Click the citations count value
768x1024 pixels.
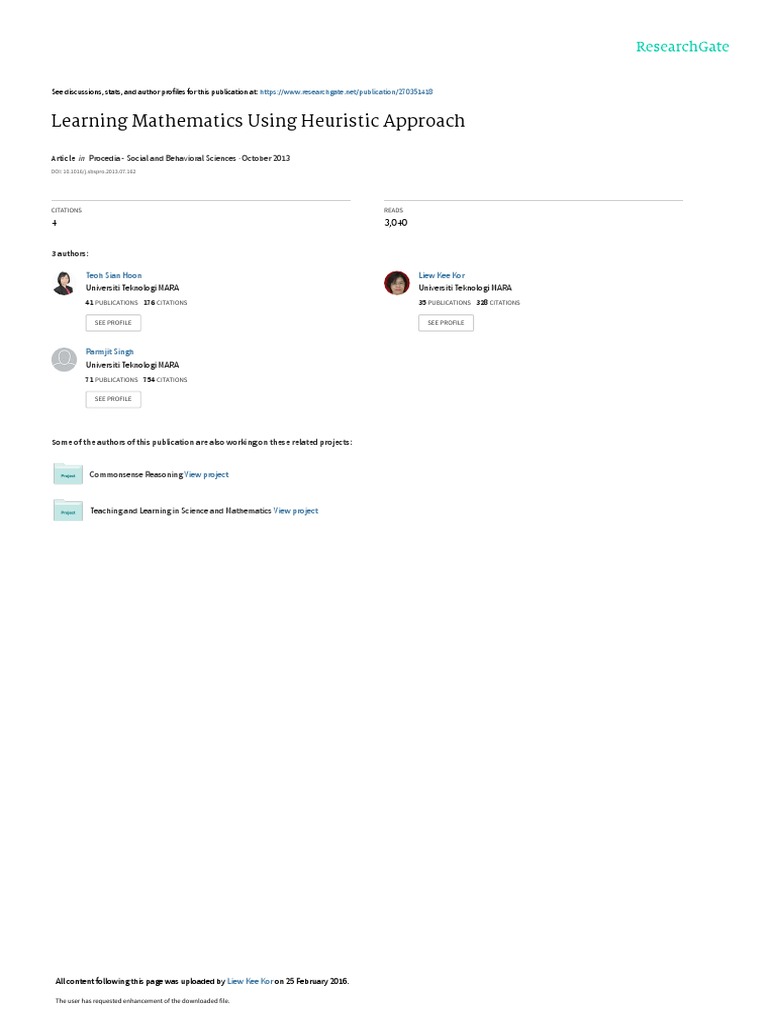54,223
